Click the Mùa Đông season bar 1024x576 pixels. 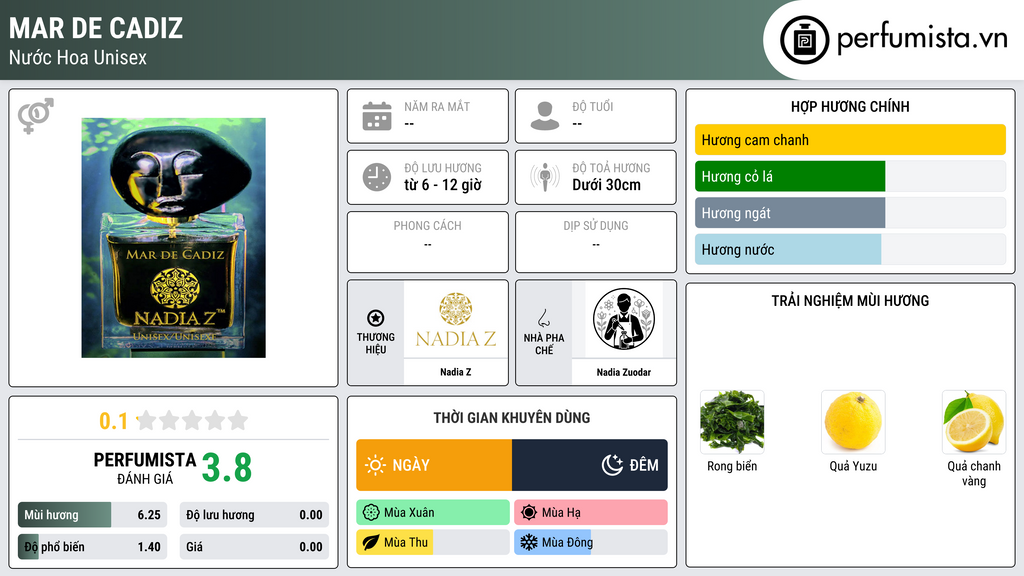pos(591,543)
